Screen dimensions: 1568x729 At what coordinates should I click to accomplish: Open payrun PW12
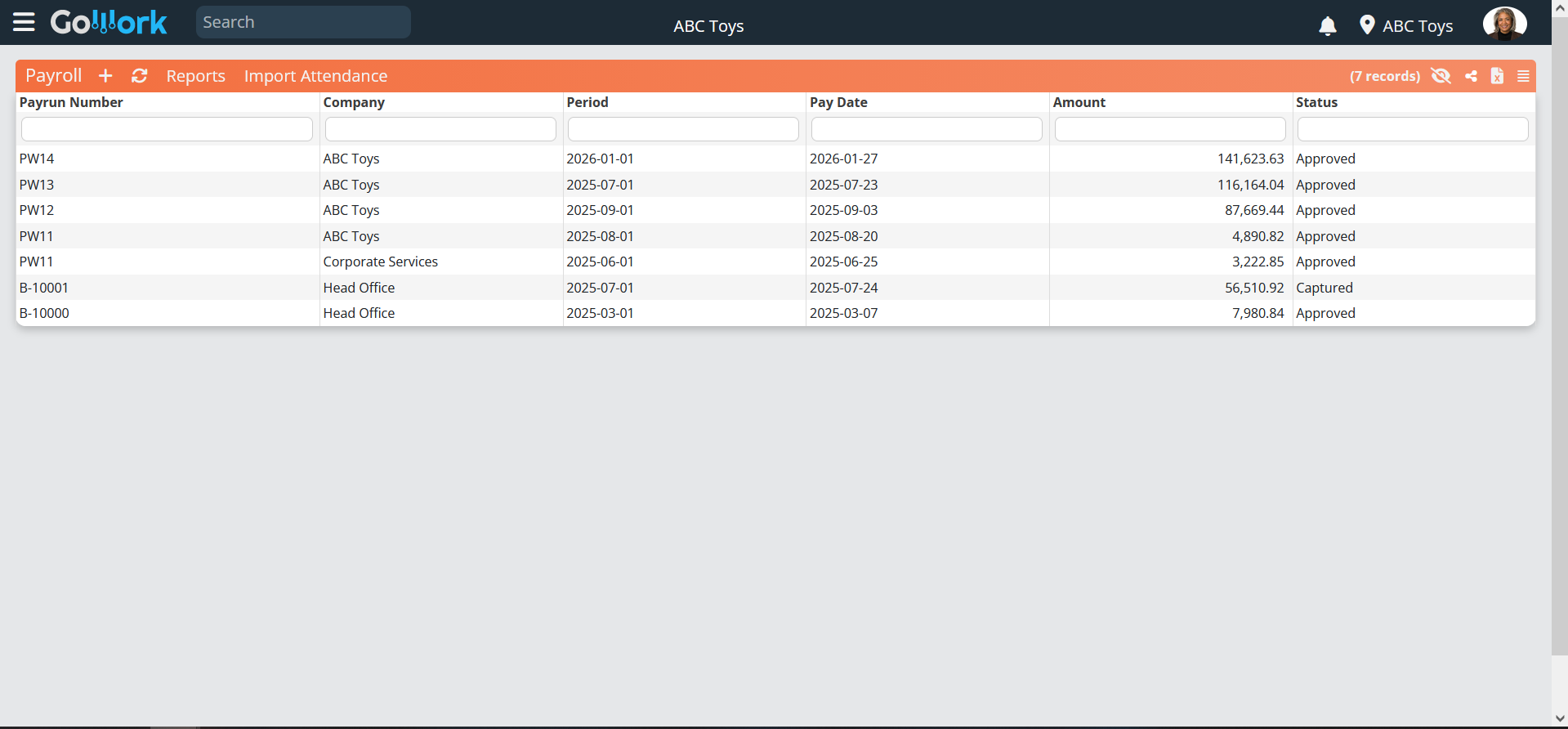(x=37, y=210)
